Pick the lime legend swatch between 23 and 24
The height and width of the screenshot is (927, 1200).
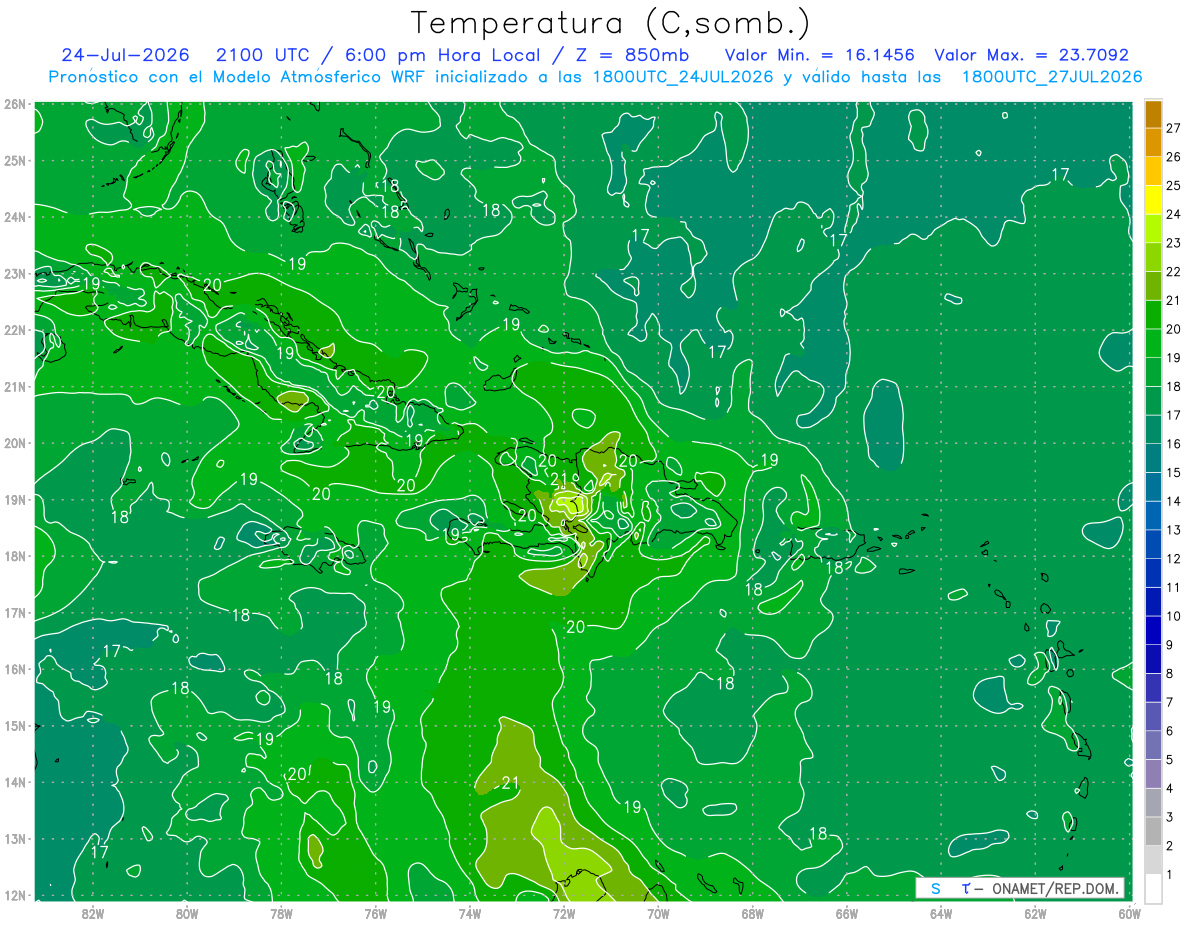[1153, 229]
